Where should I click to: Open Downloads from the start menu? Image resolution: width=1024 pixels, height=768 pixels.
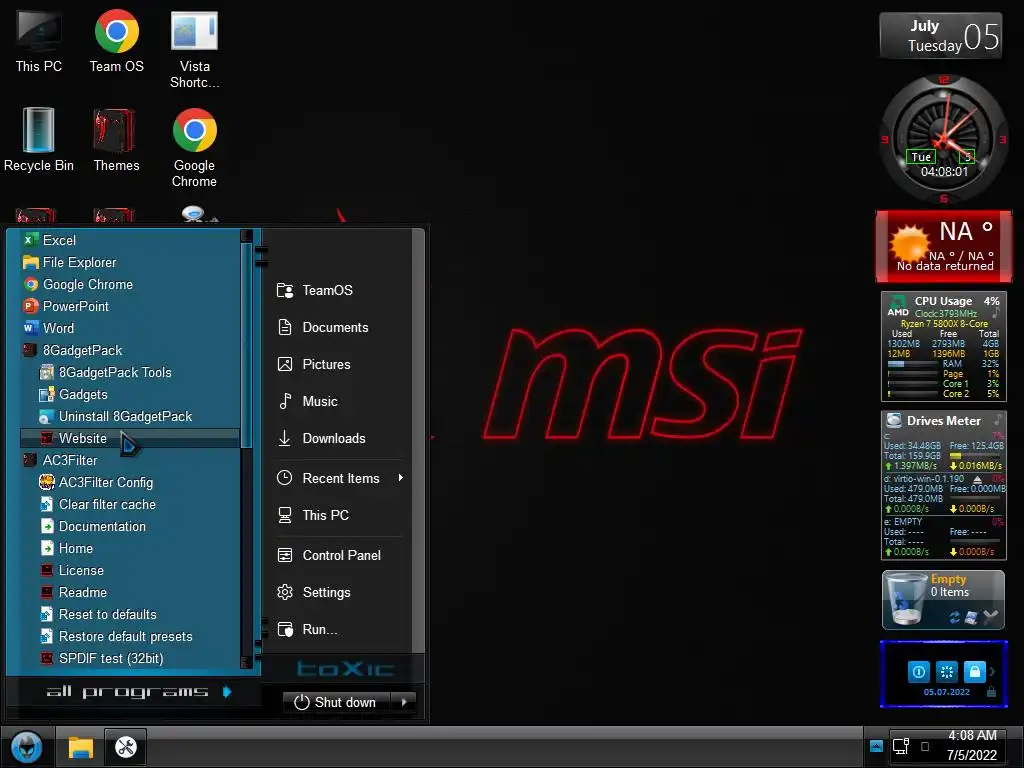(x=321, y=439)
